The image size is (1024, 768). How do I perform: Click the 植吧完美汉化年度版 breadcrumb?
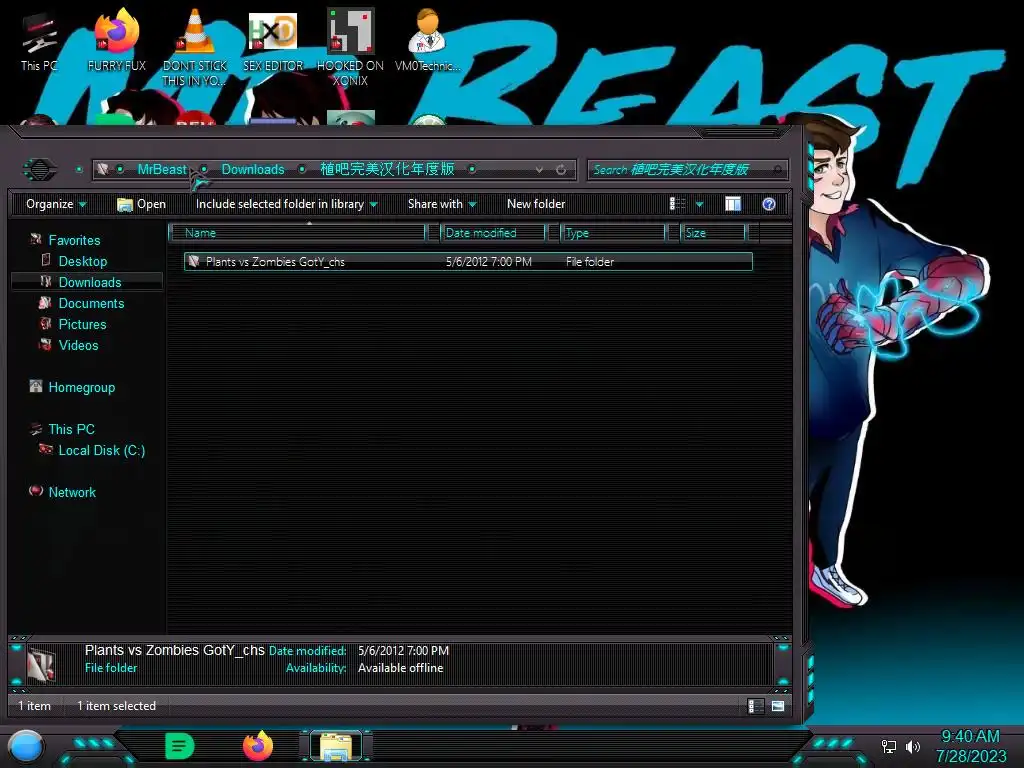click(x=387, y=169)
